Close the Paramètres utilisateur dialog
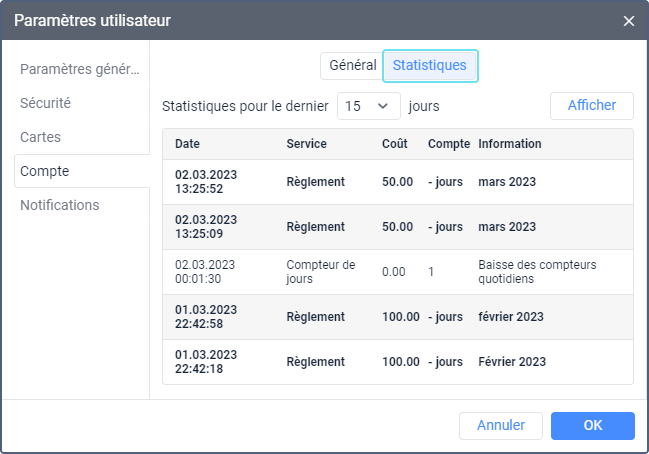Viewport: 649px width, 454px height. click(x=628, y=21)
